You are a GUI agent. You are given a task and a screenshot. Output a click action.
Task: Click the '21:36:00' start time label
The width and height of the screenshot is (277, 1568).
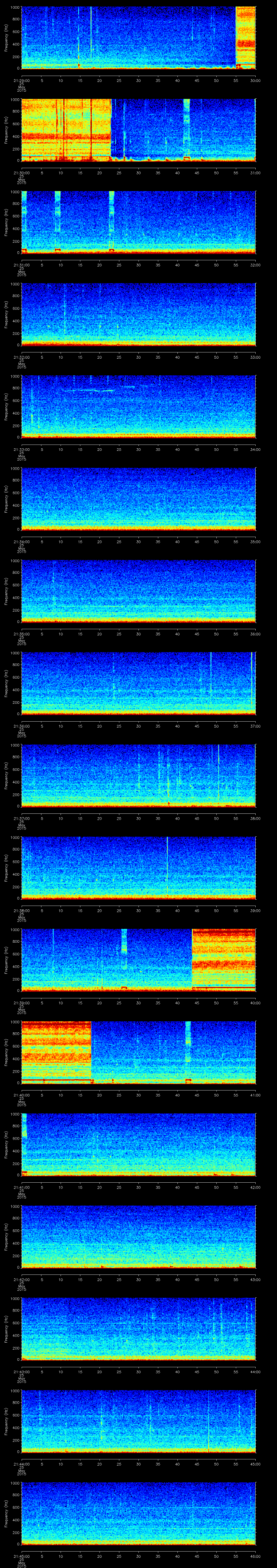pos(21,726)
